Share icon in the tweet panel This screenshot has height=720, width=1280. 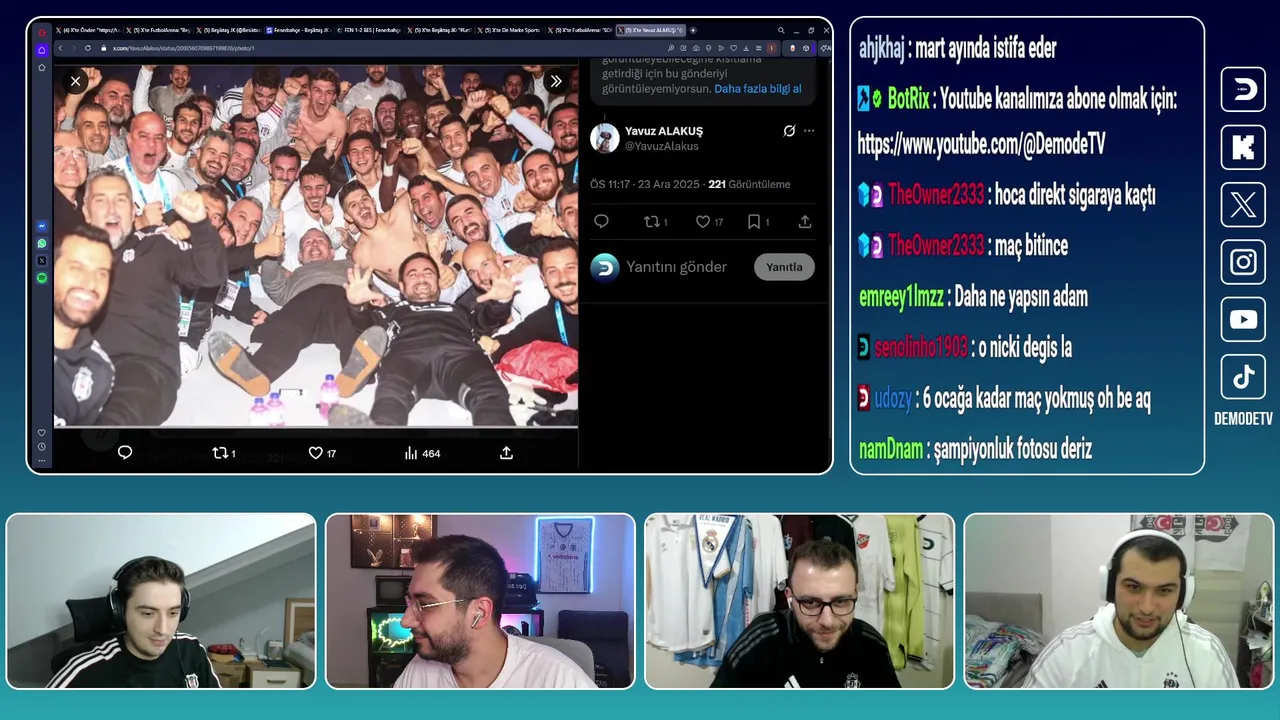point(805,222)
